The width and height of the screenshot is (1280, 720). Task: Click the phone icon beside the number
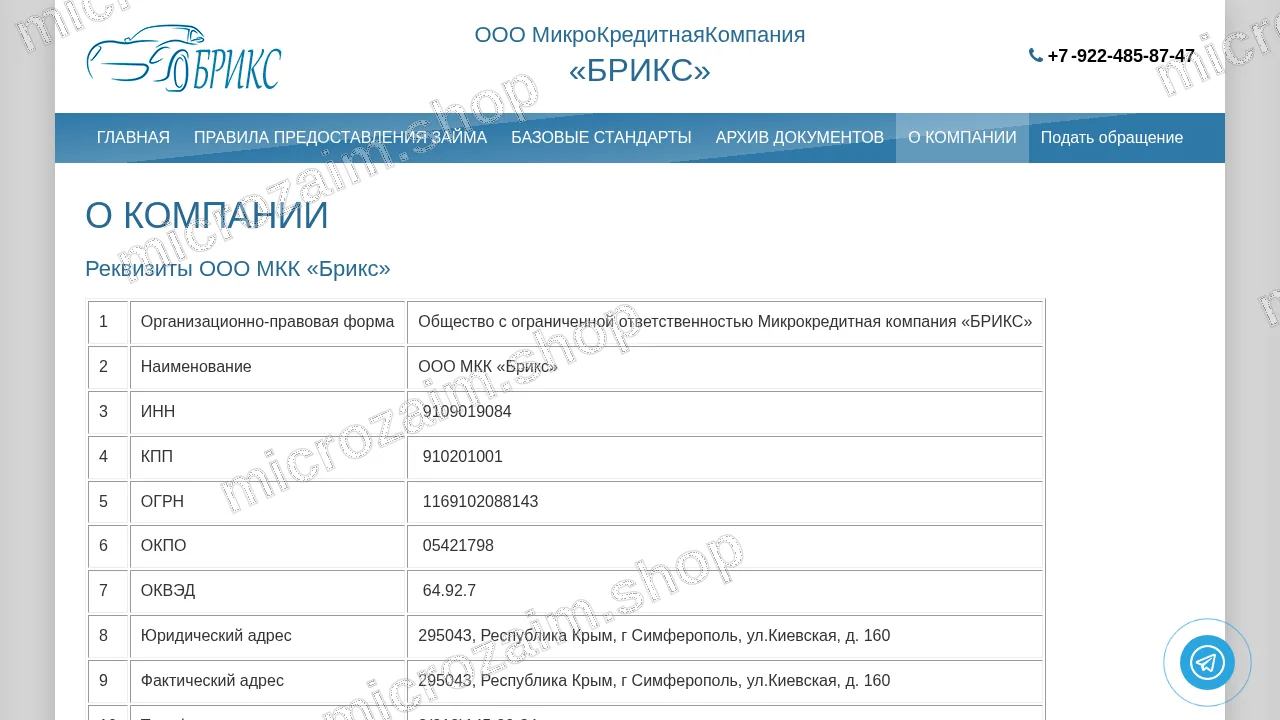[x=1036, y=55]
